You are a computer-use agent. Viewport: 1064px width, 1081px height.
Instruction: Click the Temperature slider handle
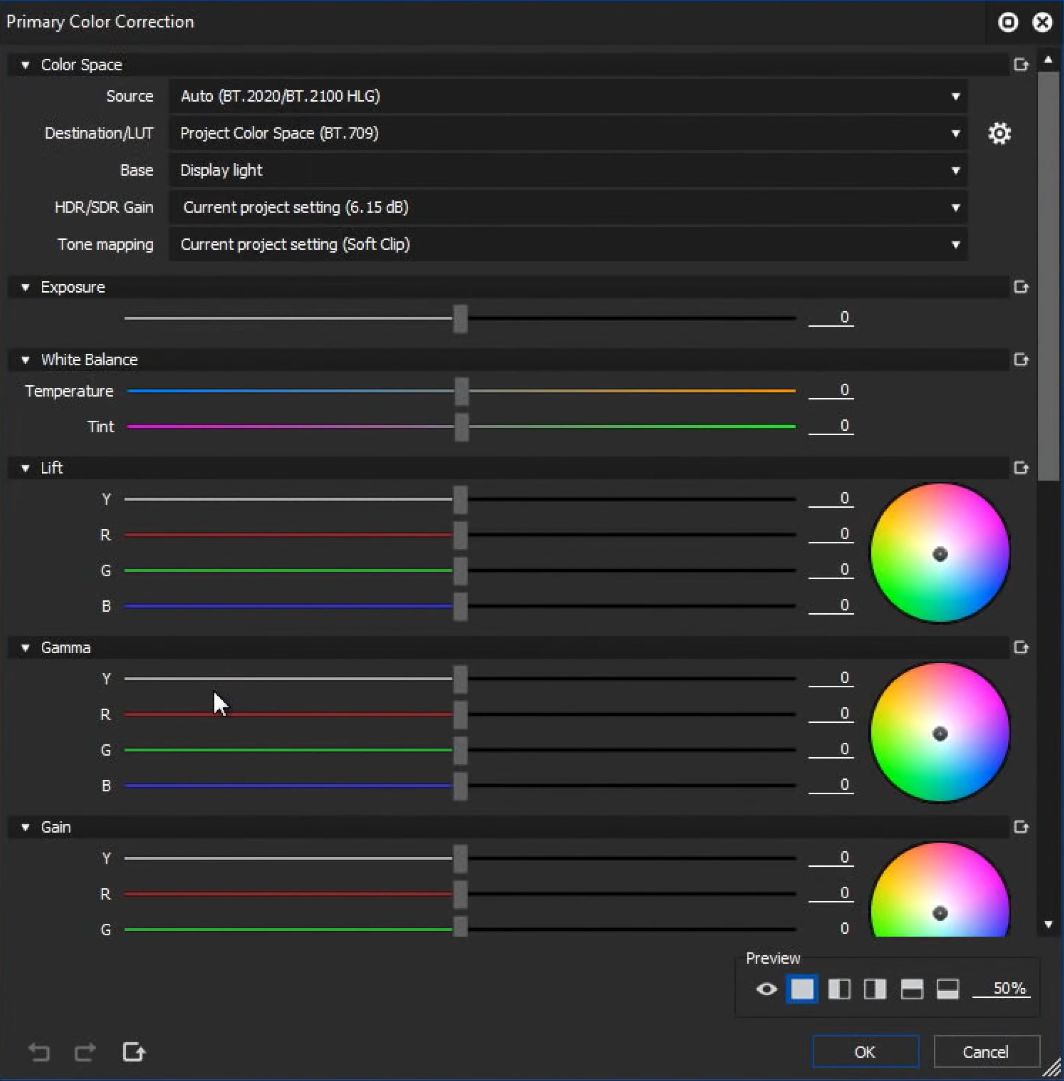coord(462,391)
